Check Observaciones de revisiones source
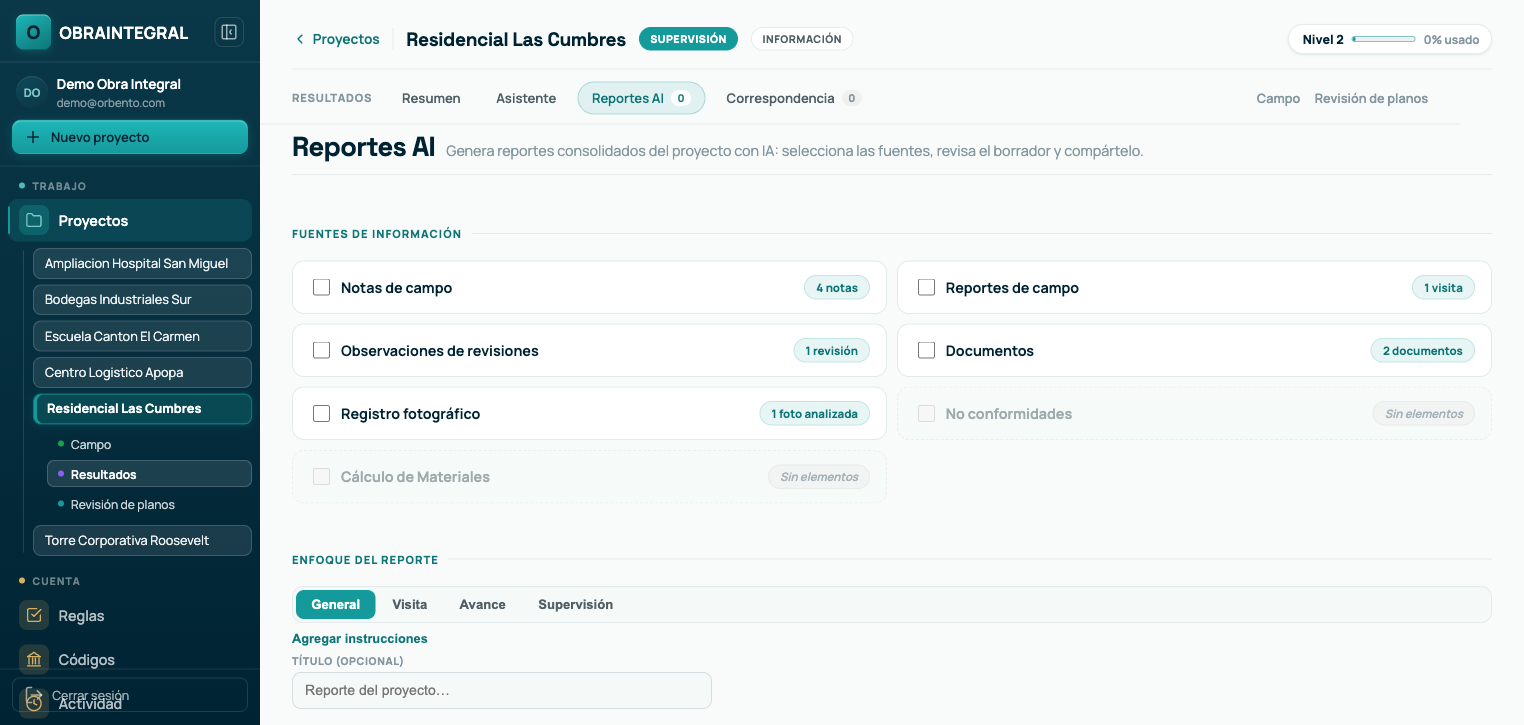Screen dimensions: 1524x725 pyautogui.click(x=321, y=350)
